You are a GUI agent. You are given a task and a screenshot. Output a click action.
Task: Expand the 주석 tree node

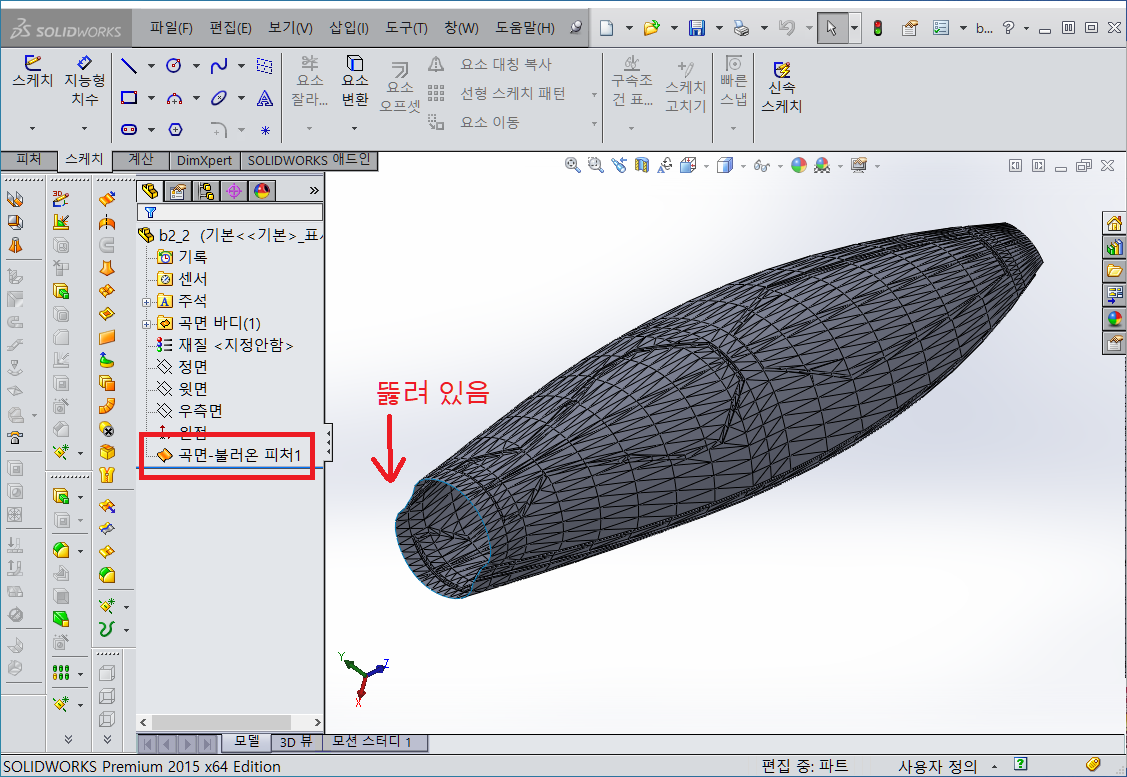[x=146, y=302]
